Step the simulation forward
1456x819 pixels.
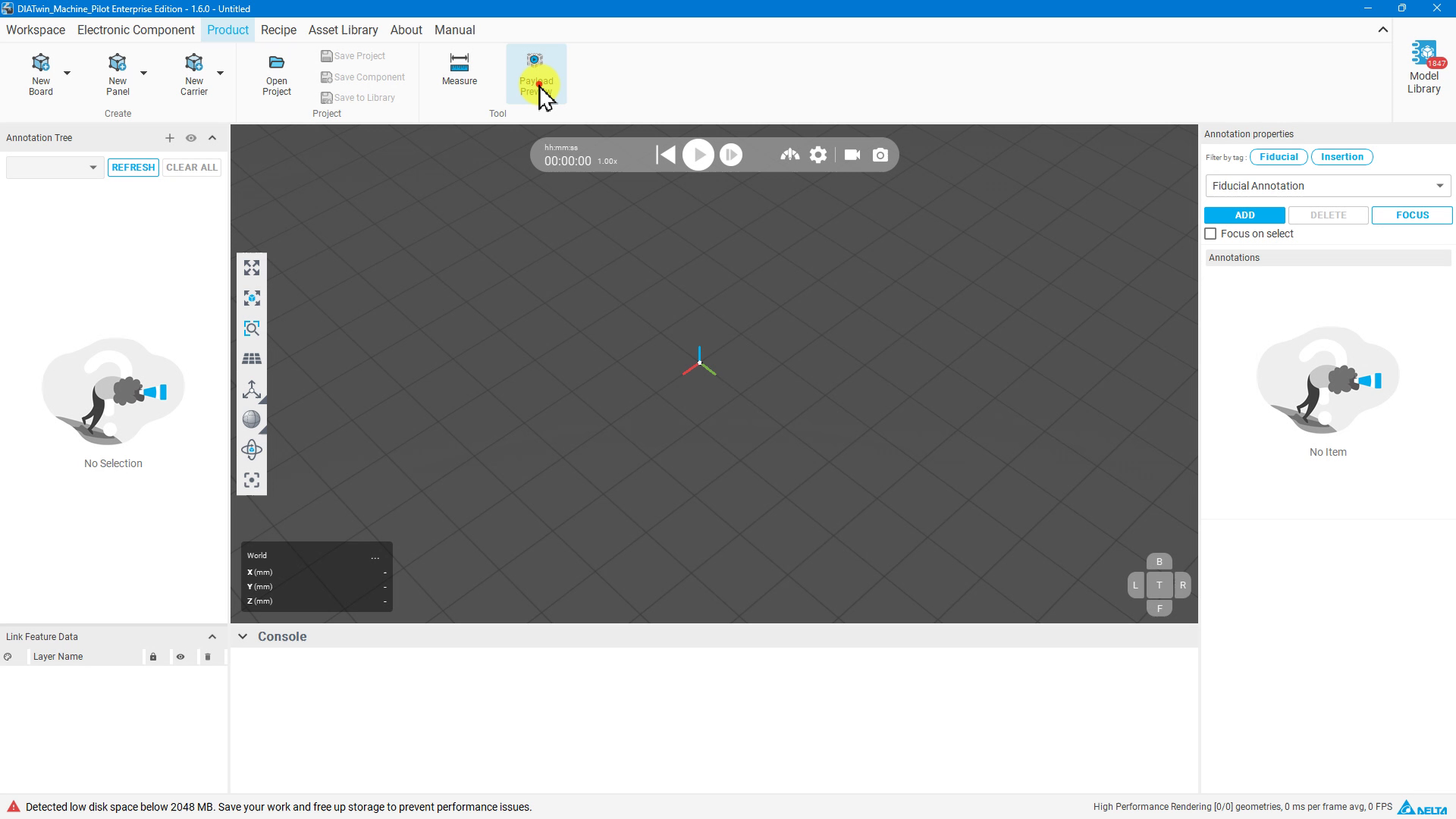tap(731, 155)
